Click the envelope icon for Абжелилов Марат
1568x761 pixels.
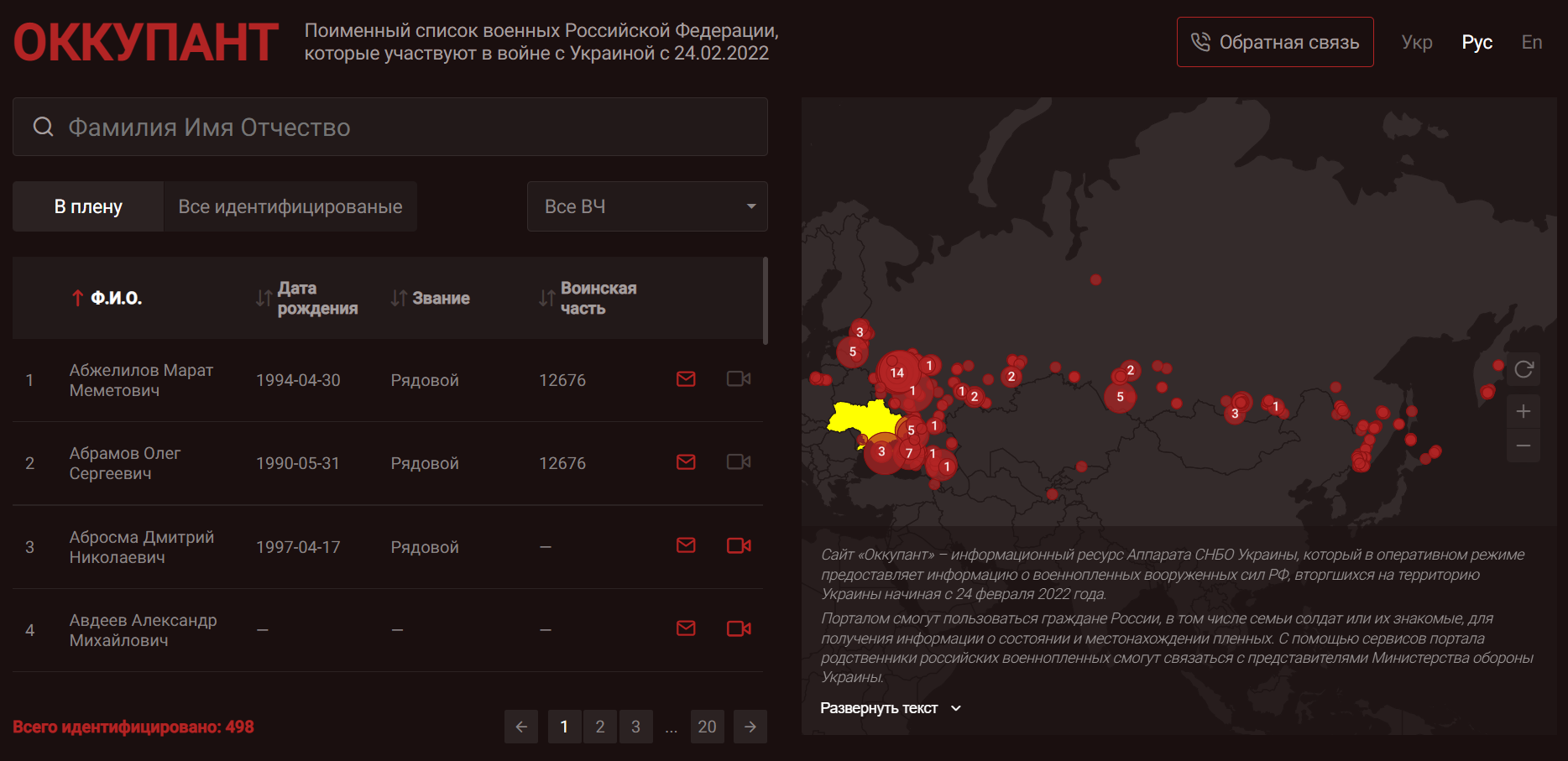click(x=686, y=379)
